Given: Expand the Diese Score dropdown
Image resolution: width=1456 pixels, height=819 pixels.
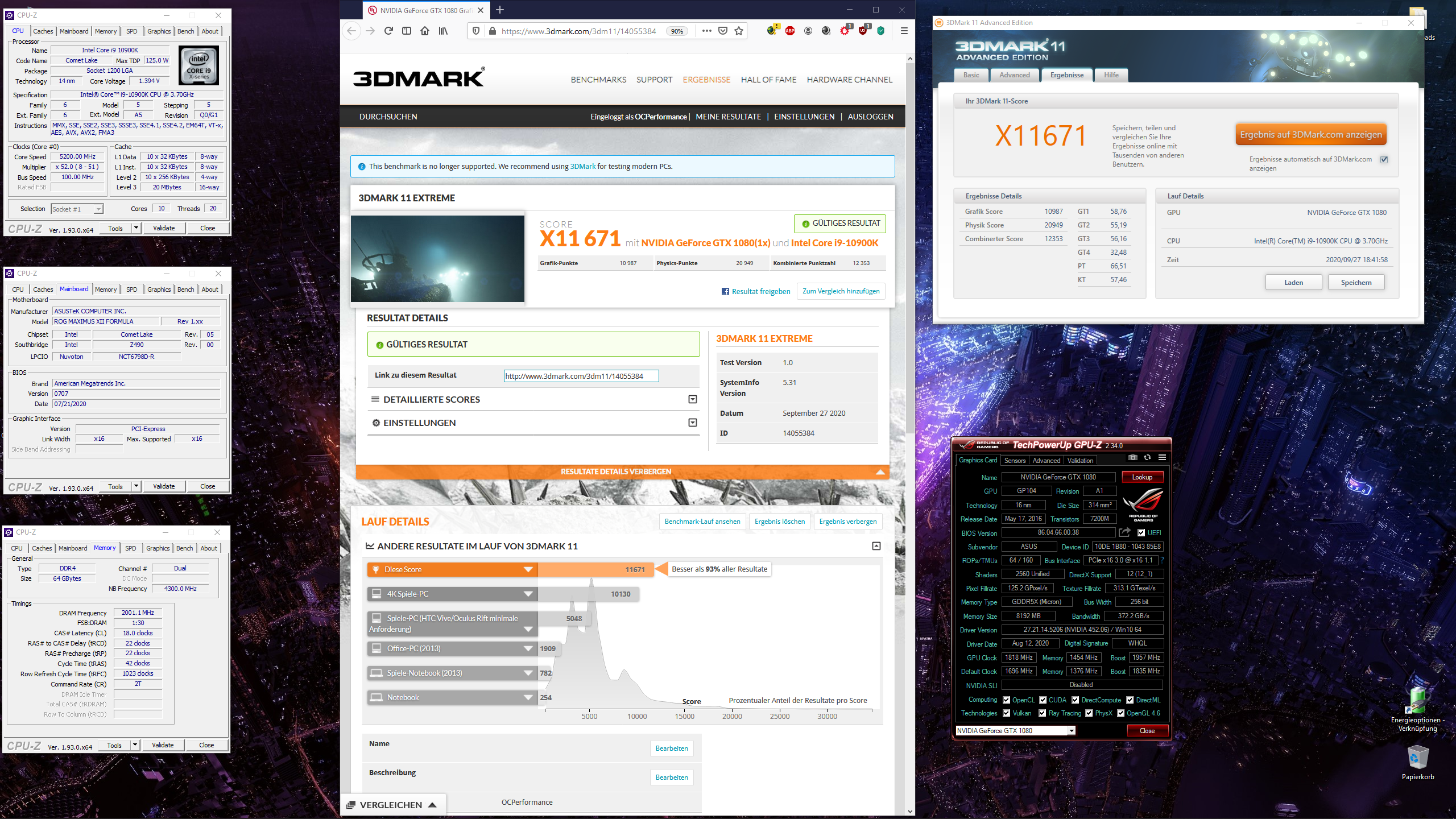Looking at the screenshot, I should point(528,569).
